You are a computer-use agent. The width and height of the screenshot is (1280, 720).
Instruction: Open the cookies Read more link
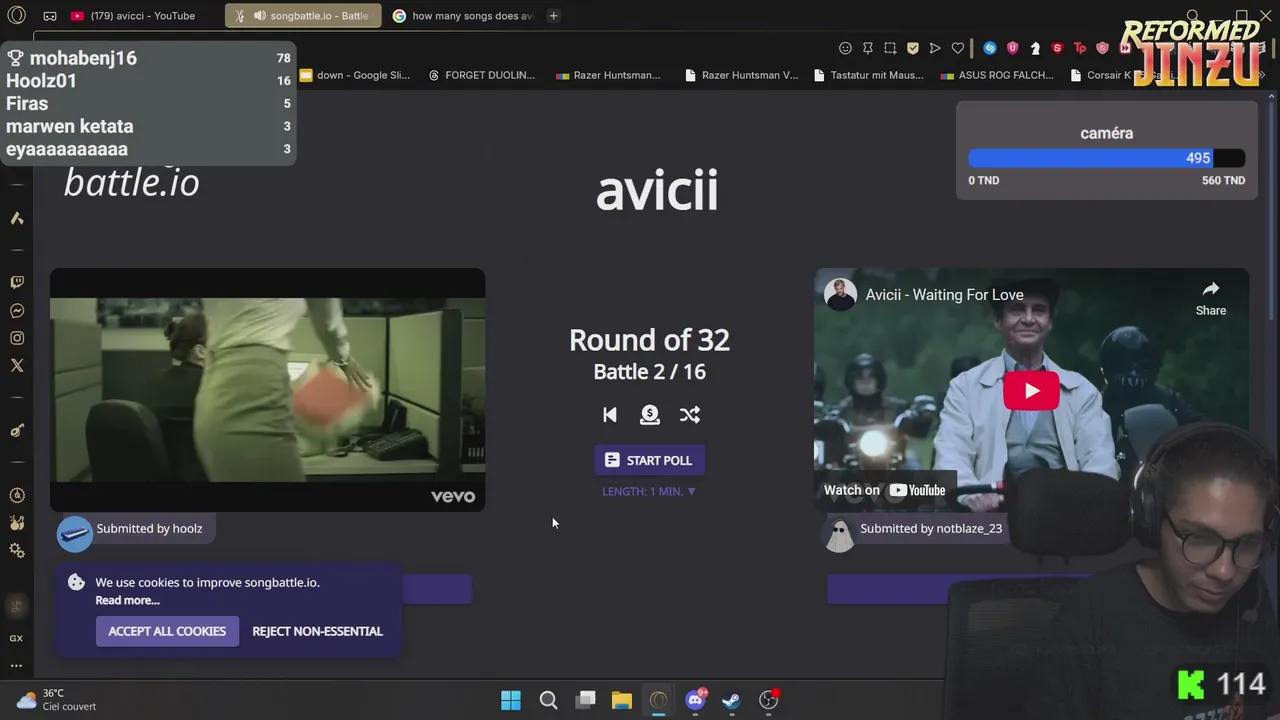pos(127,600)
